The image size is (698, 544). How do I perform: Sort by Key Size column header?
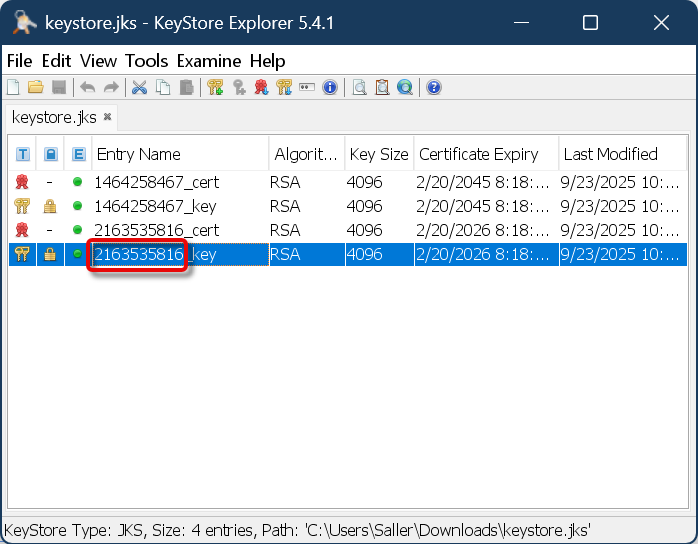tap(378, 154)
